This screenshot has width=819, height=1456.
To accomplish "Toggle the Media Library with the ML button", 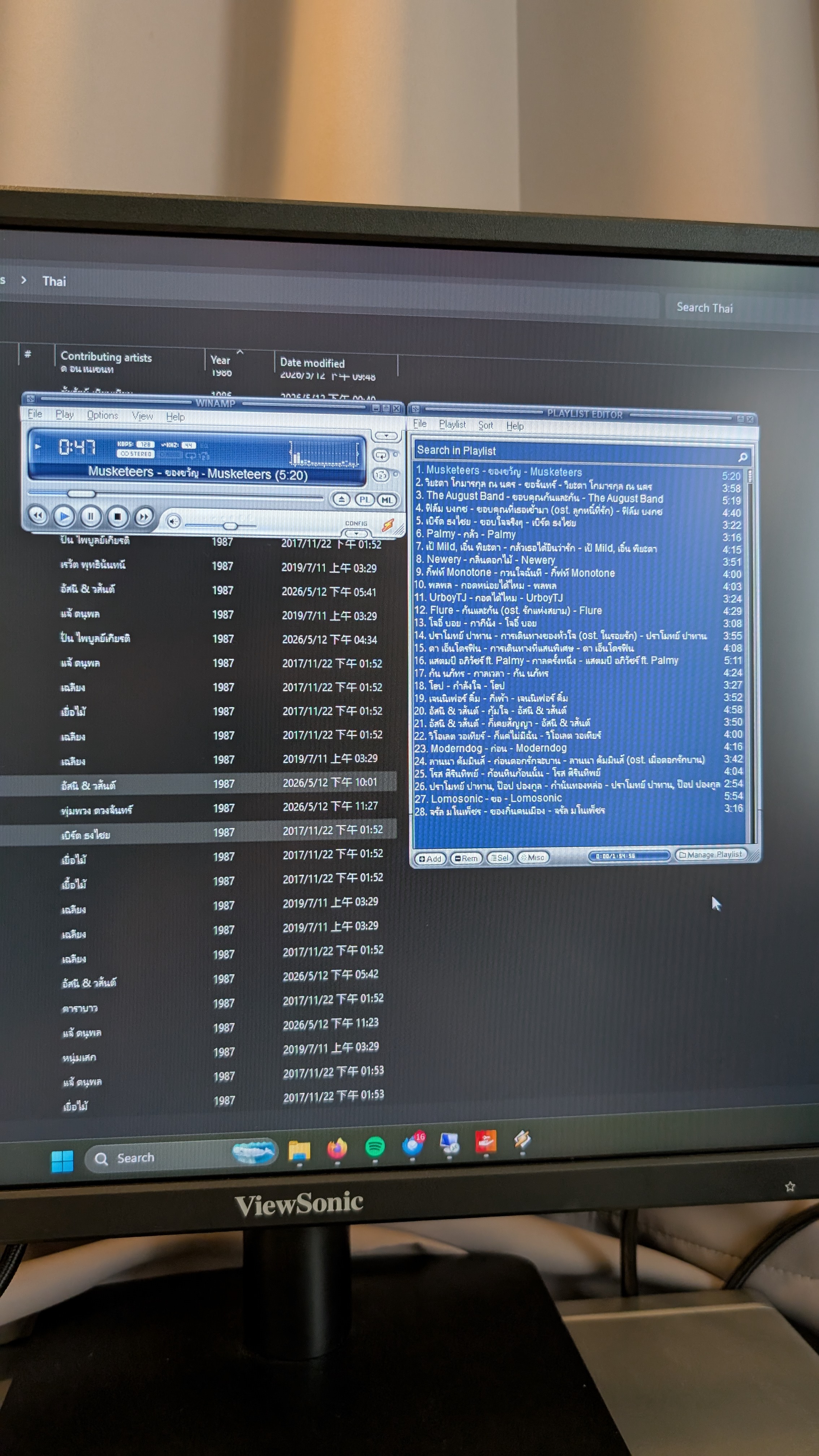I will coord(387,500).
